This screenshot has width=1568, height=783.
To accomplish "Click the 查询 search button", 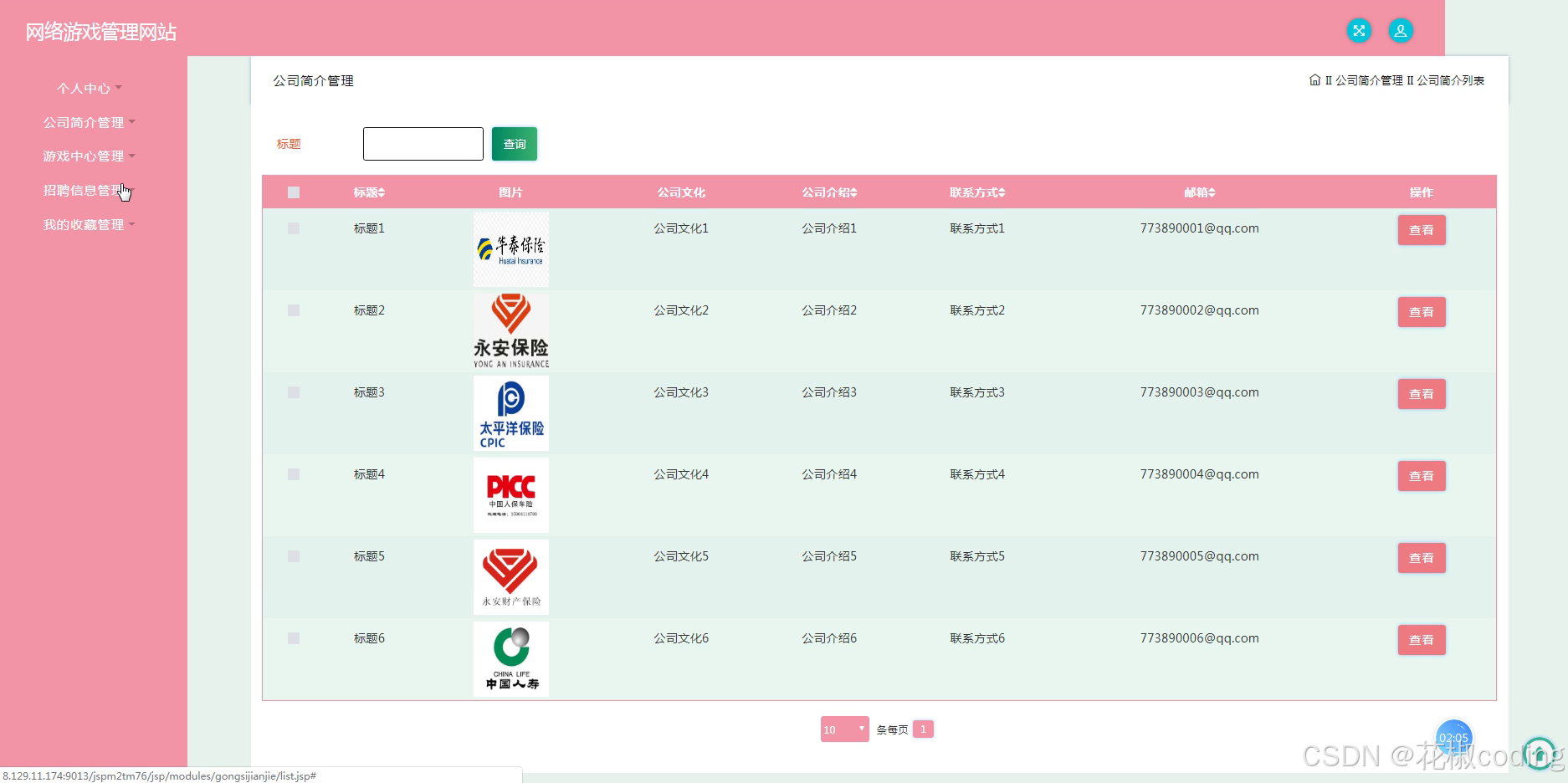I will coord(515,144).
